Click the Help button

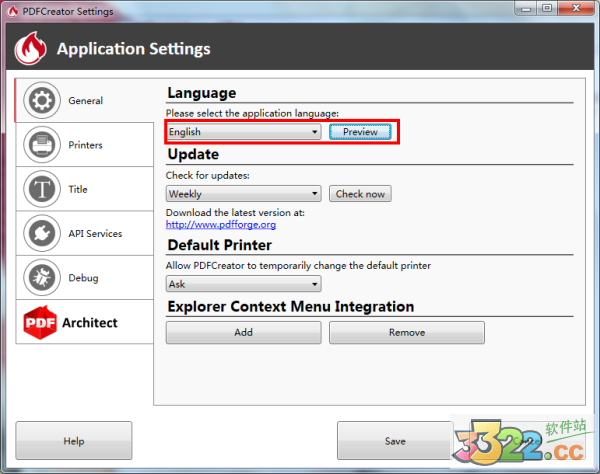(74, 441)
